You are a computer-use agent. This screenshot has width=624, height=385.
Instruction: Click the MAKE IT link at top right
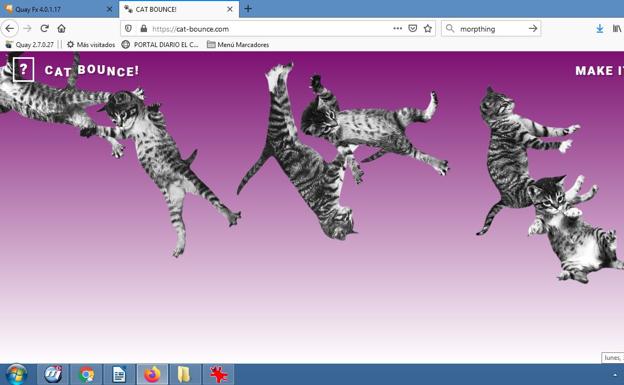tap(599, 71)
